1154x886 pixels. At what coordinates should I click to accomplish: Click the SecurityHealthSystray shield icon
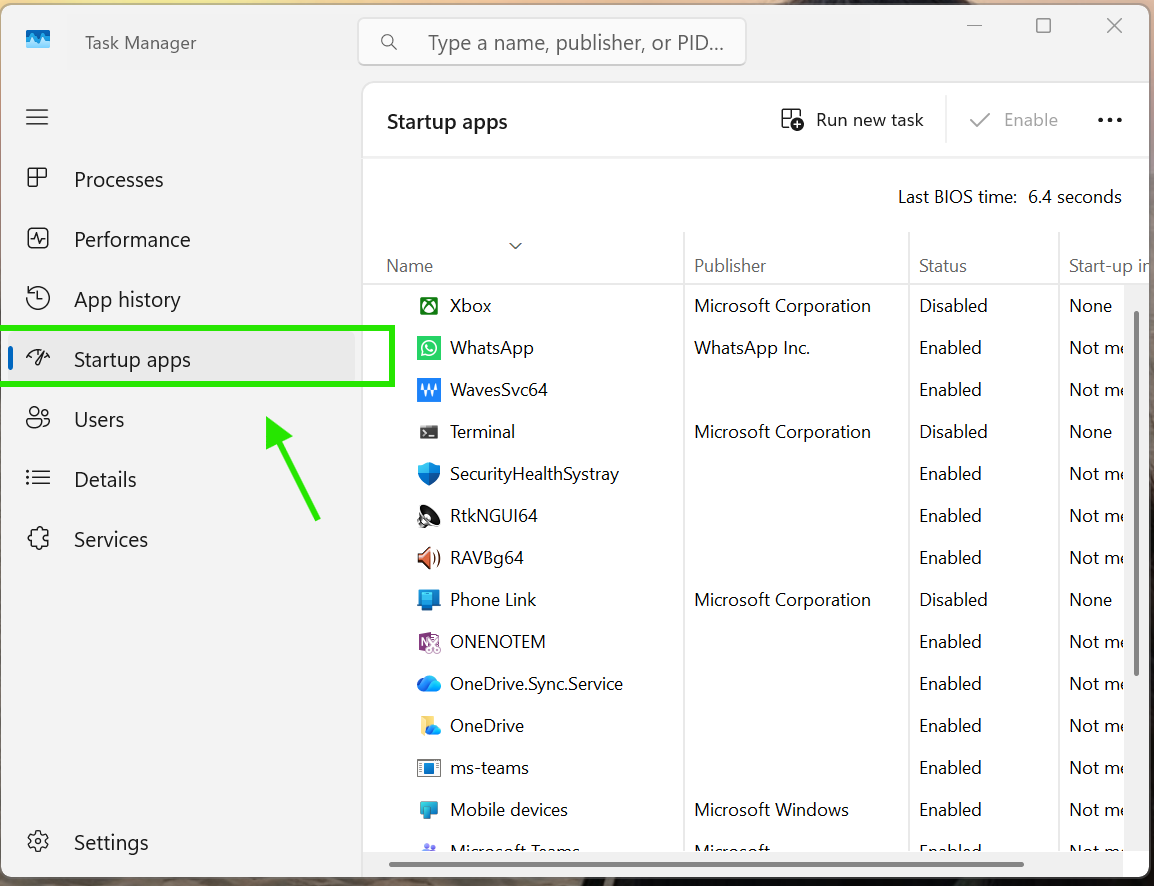(428, 474)
